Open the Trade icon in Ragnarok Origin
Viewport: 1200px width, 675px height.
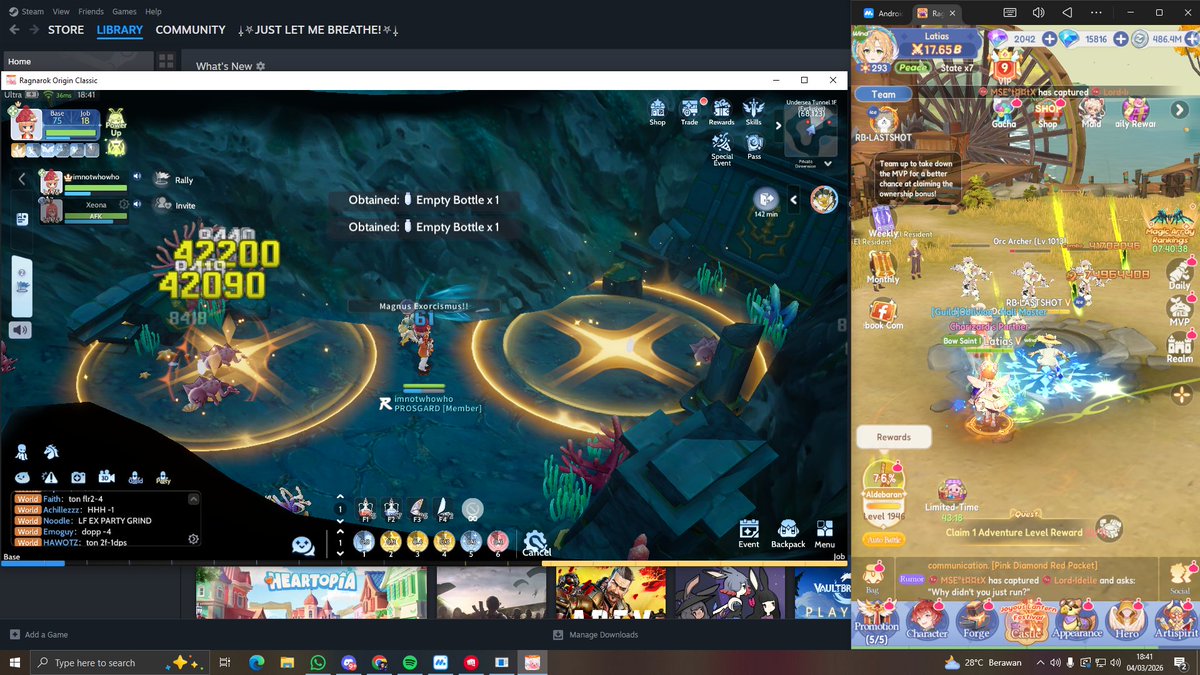[x=690, y=112]
